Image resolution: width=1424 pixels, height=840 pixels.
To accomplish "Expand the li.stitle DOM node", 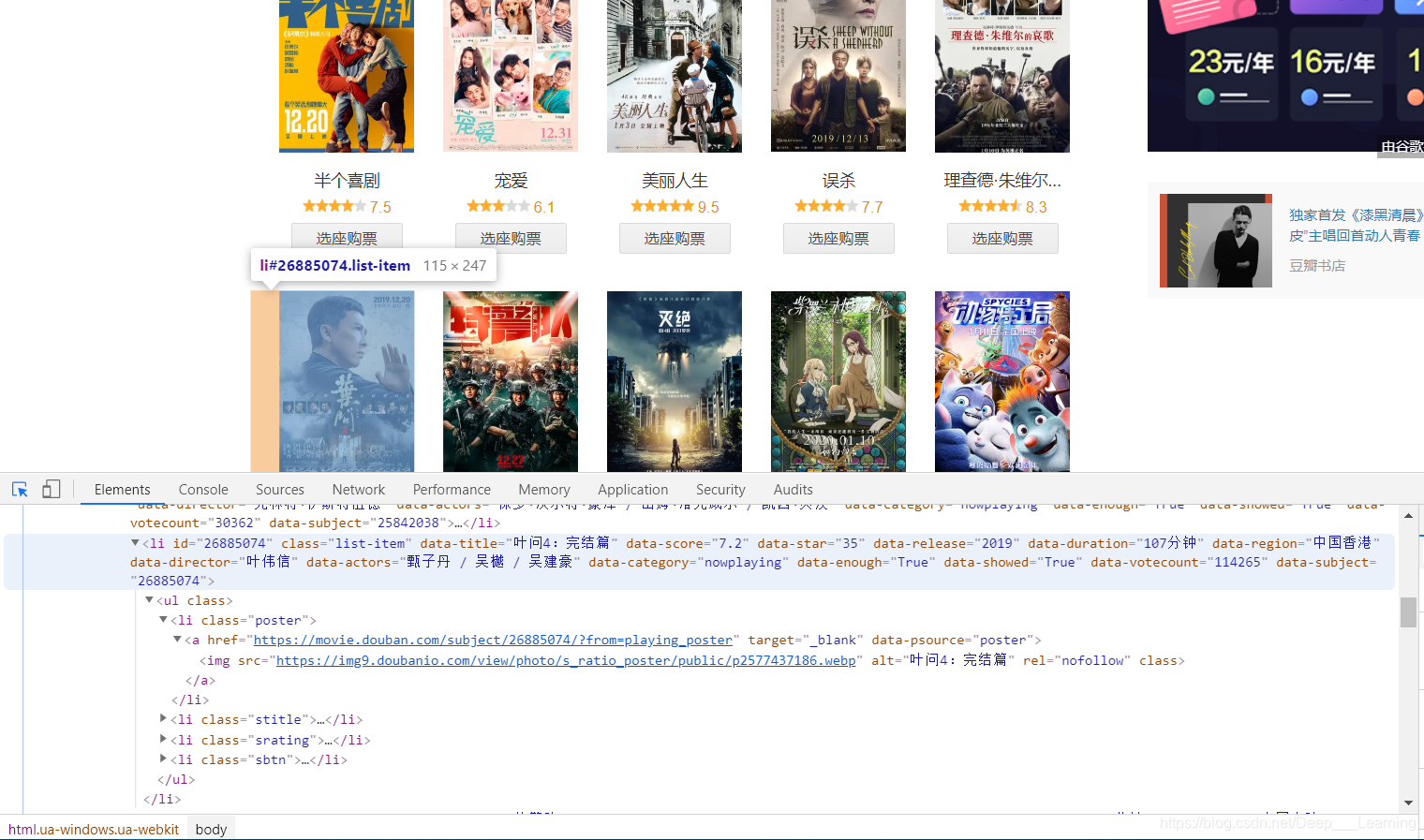I will point(164,719).
